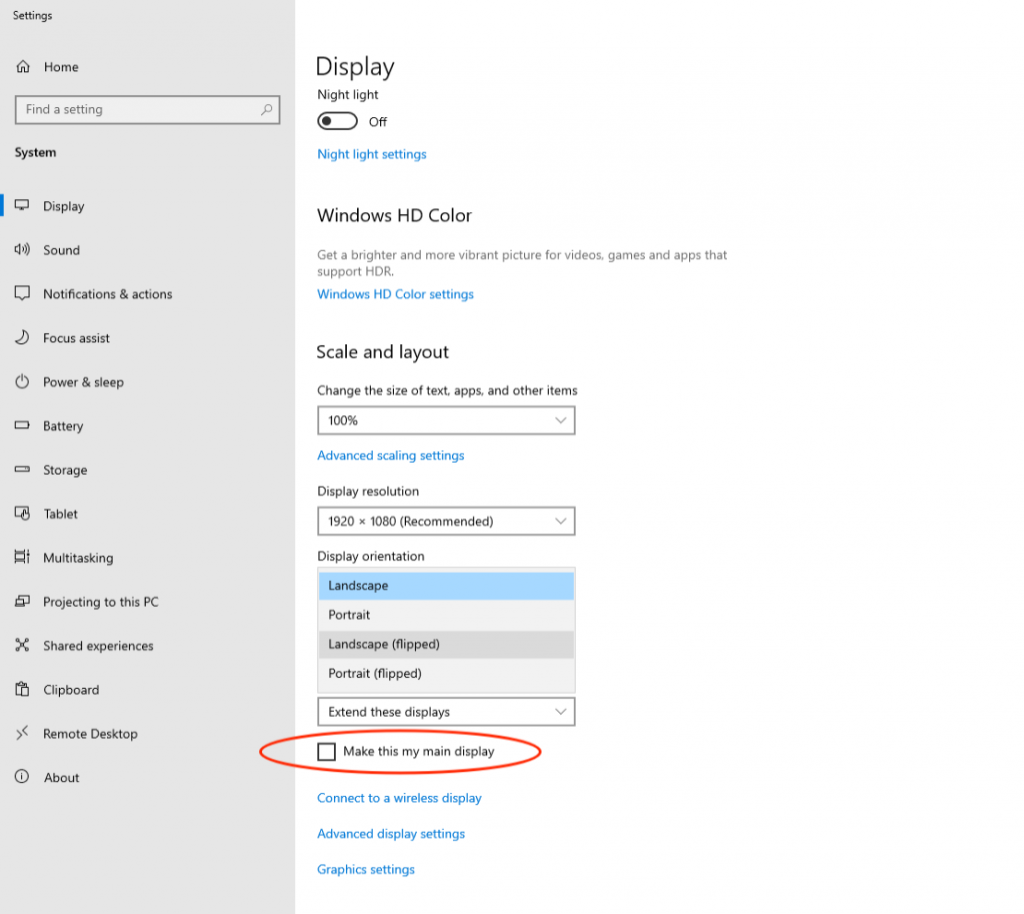
Task: Click the Projecting to this PC icon
Action: [24, 602]
